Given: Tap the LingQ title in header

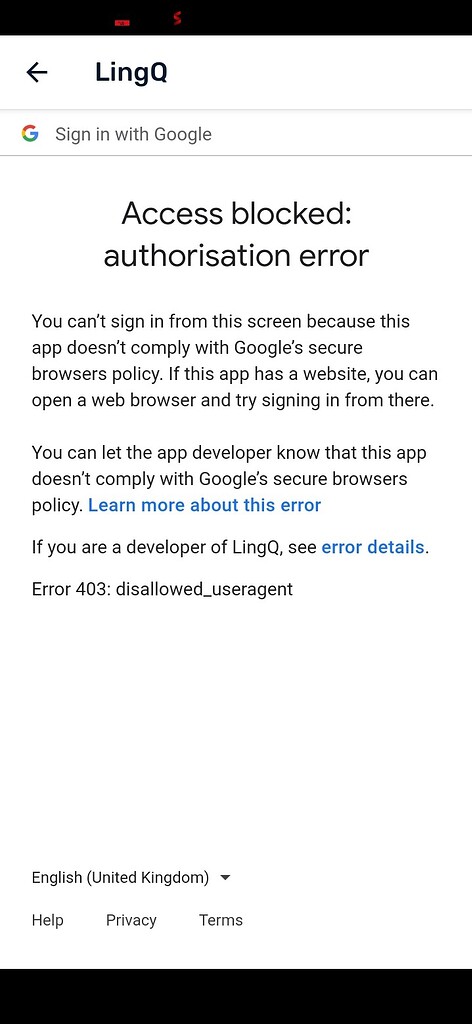Looking at the screenshot, I should click(x=131, y=72).
